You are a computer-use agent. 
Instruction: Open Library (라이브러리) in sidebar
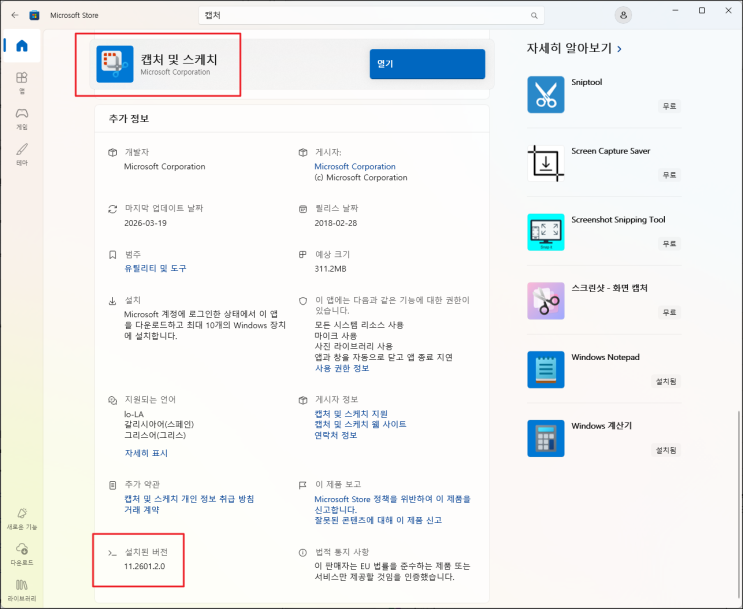(22, 591)
